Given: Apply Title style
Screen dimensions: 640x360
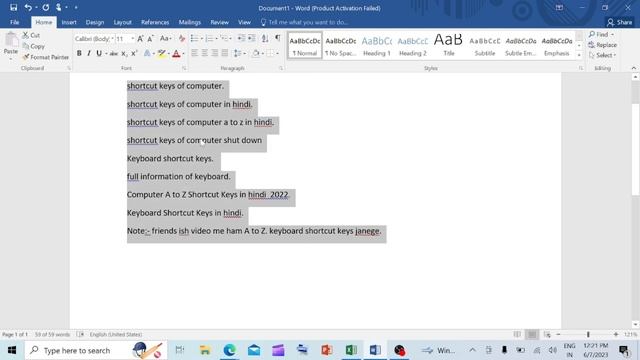Looking at the screenshot, I should tap(449, 46).
